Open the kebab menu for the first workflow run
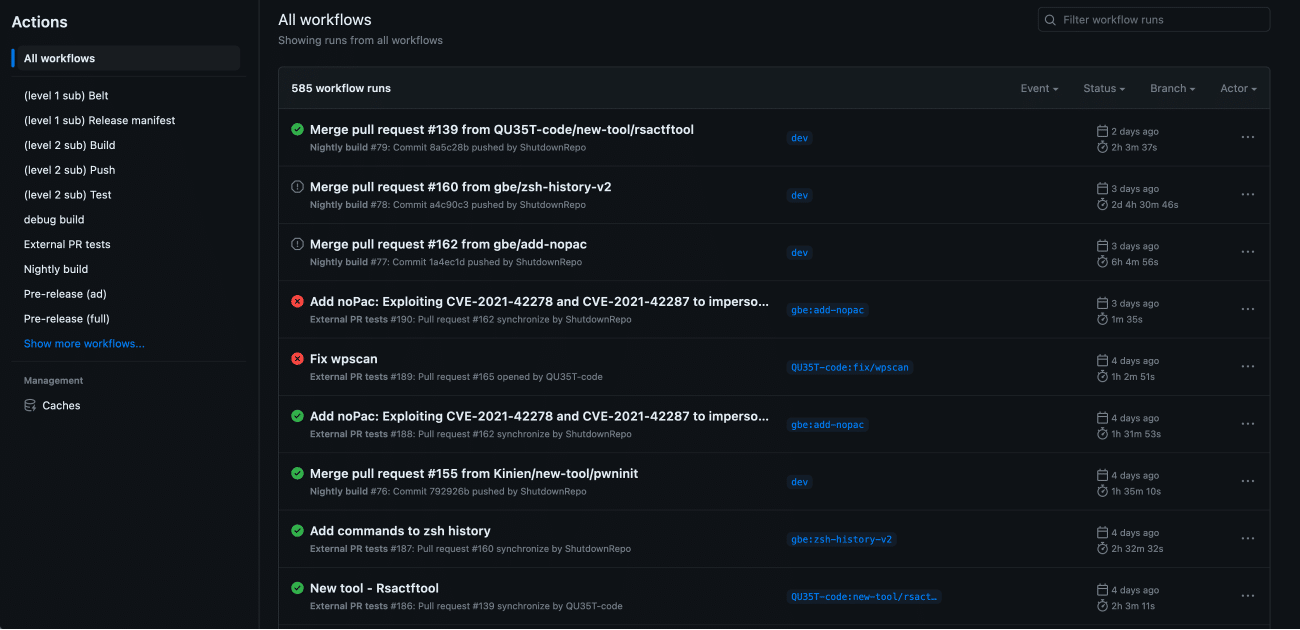Image resolution: width=1300 pixels, height=630 pixels. pyautogui.click(x=1247, y=137)
